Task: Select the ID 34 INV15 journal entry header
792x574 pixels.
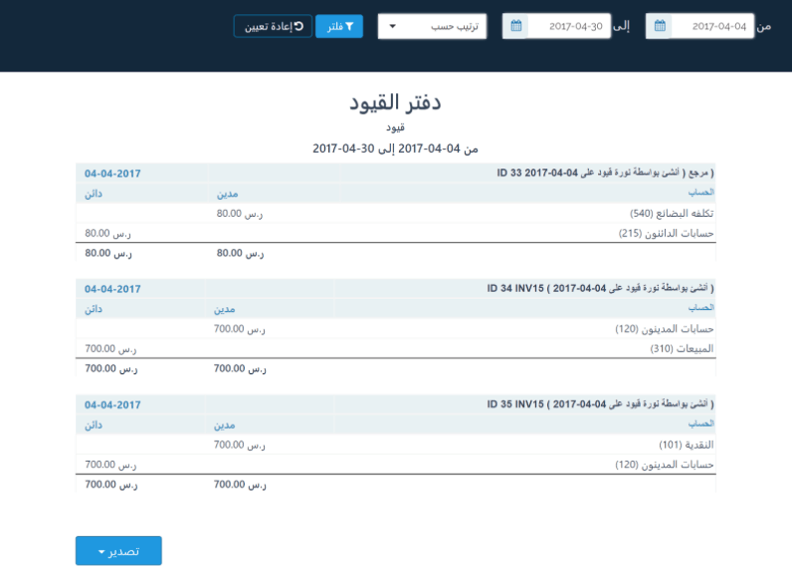Action: pos(600,289)
